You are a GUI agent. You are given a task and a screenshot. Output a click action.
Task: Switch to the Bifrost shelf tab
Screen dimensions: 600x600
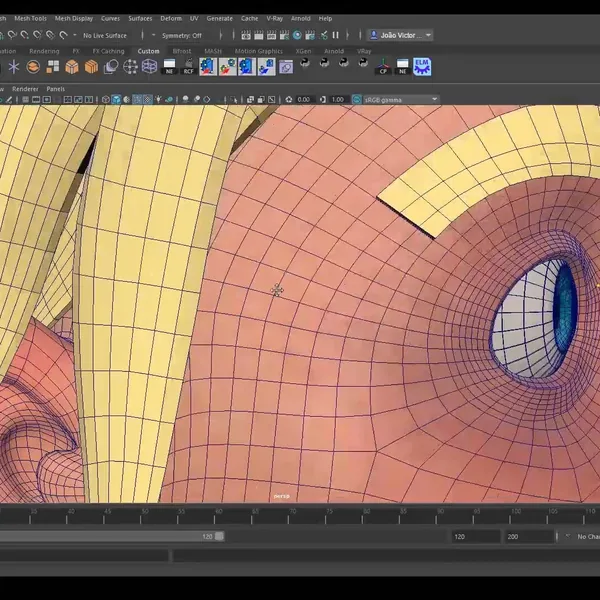tap(181, 51)
